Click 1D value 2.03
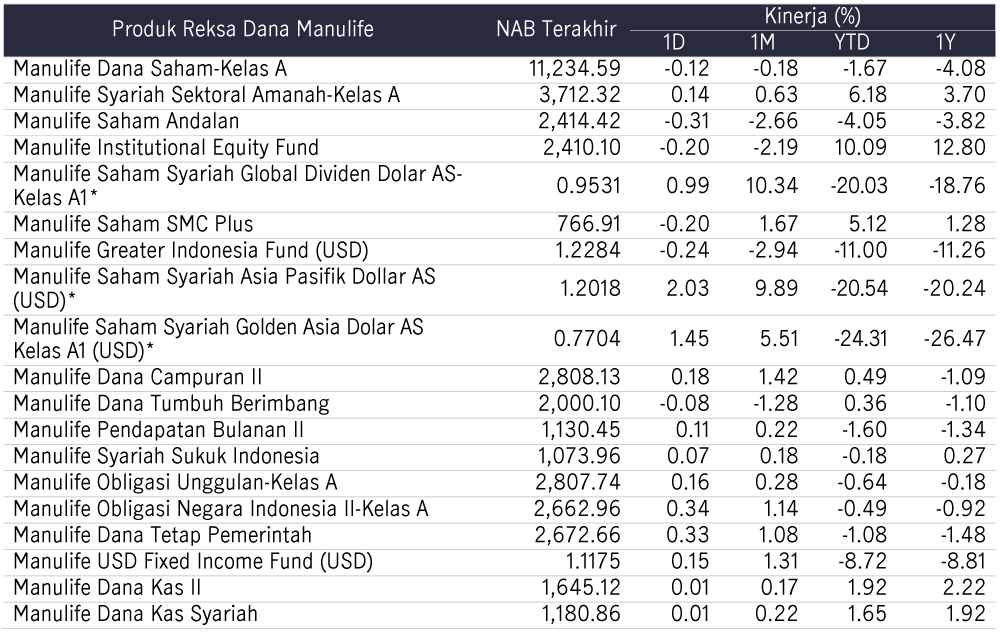Screen dimensions: 1000x634 [688, 288]
